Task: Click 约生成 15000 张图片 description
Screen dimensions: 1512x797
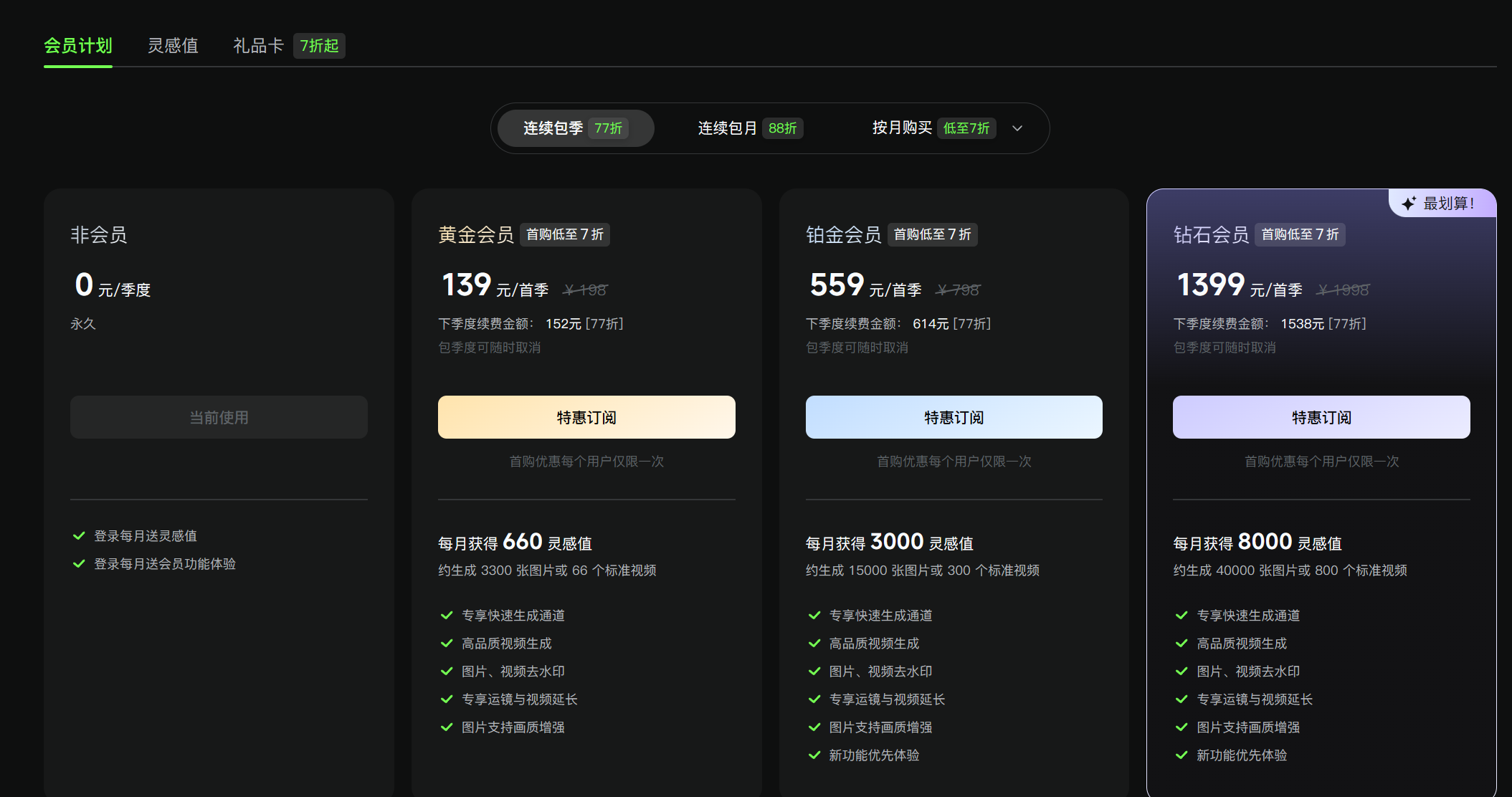Action: 923,571
